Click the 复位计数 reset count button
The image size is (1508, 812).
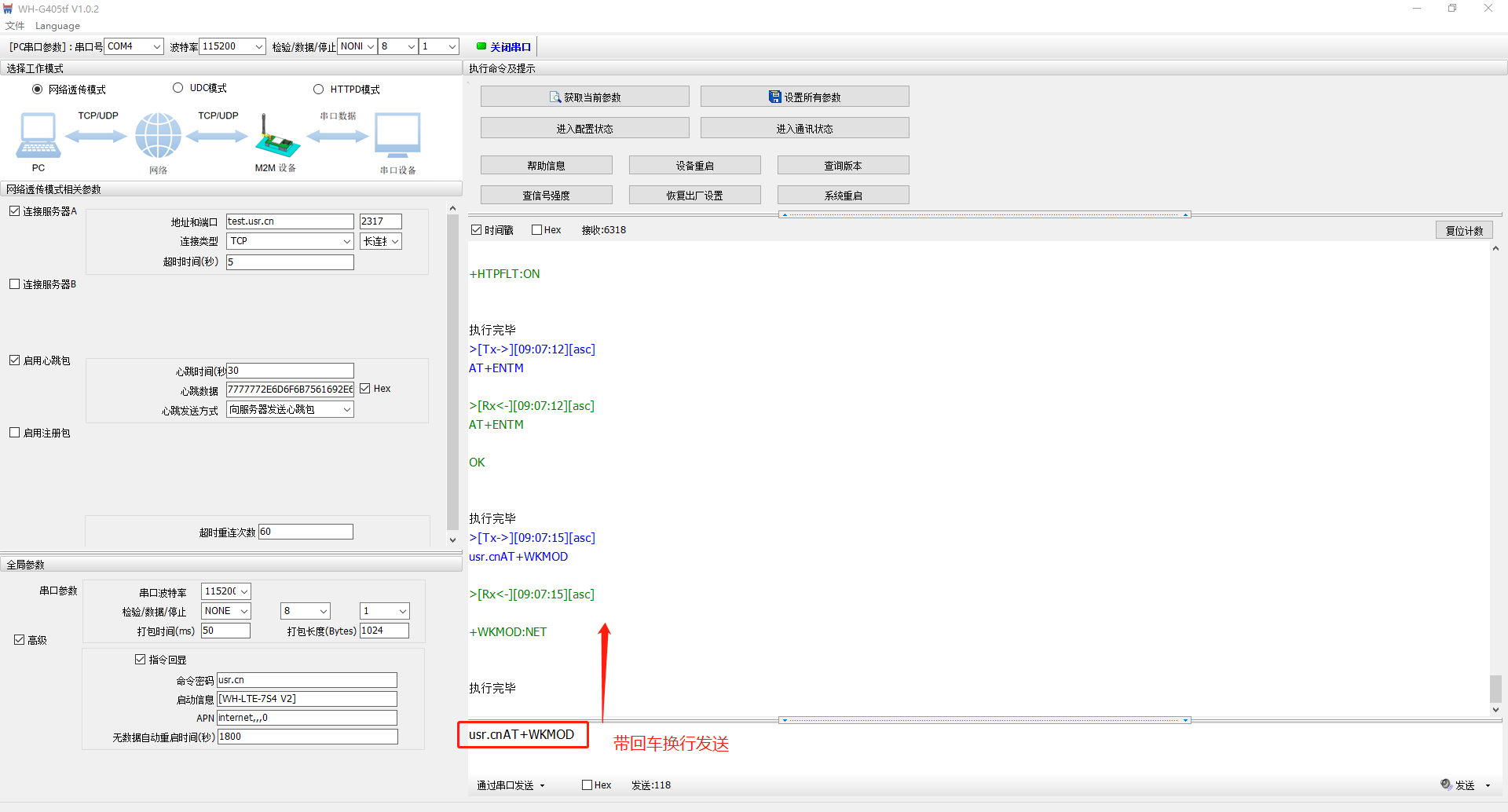[1464, 231]
